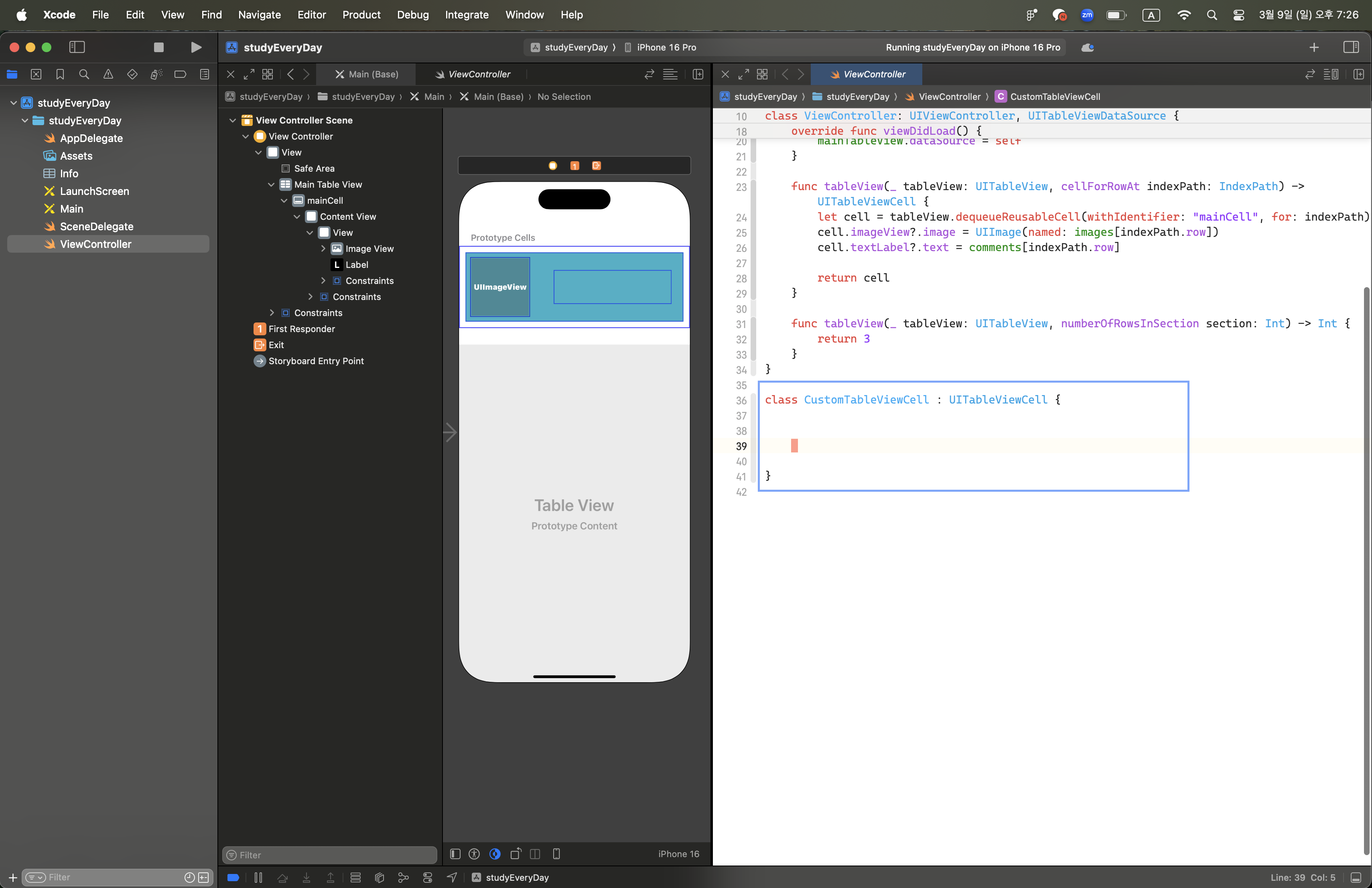Viewport: 1372px width, 888px height.
Task: Collapse the Main Table View node
Action: click(272, 184)
